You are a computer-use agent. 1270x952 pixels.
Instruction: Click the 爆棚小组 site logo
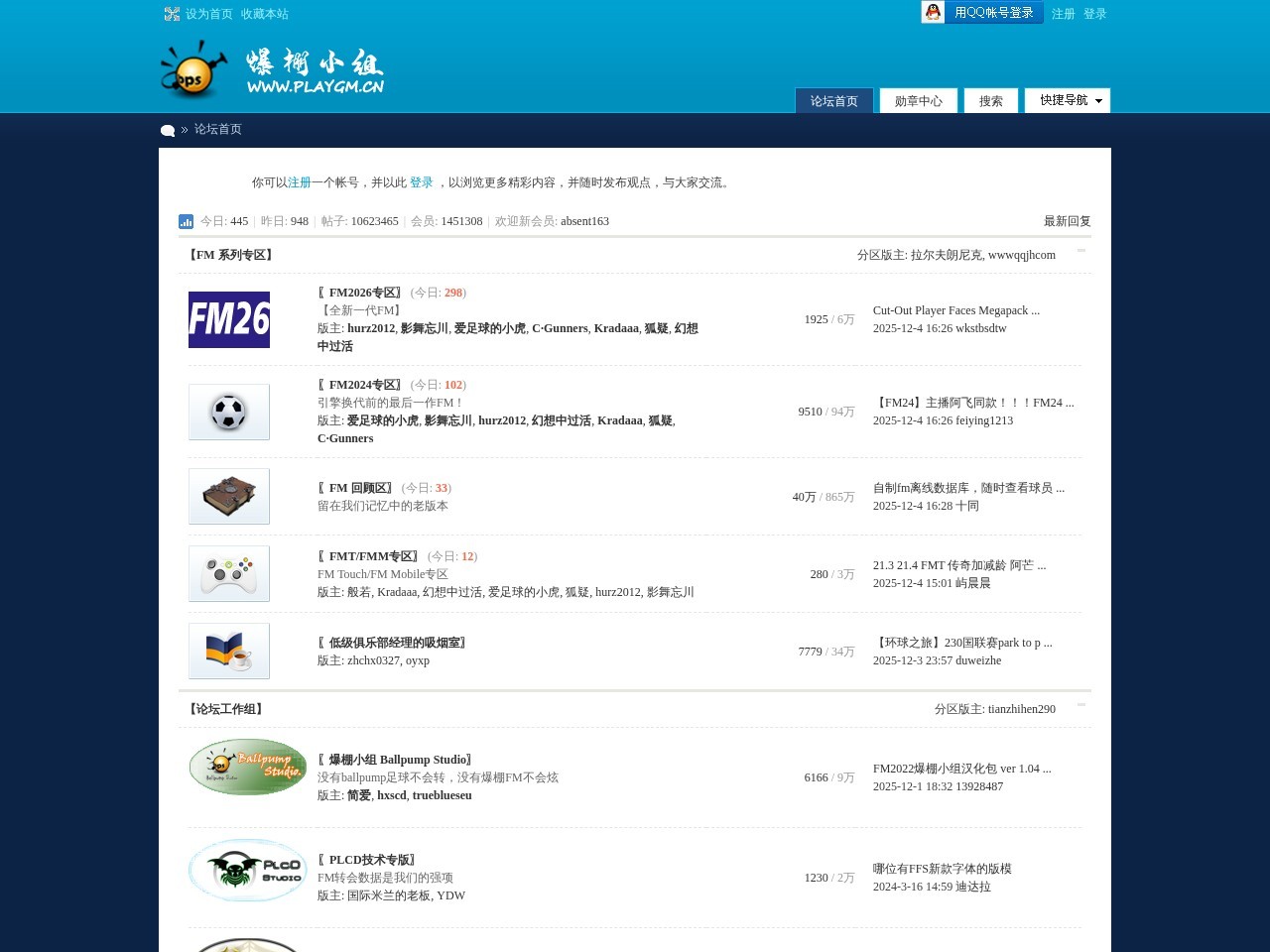pos(273,69)
